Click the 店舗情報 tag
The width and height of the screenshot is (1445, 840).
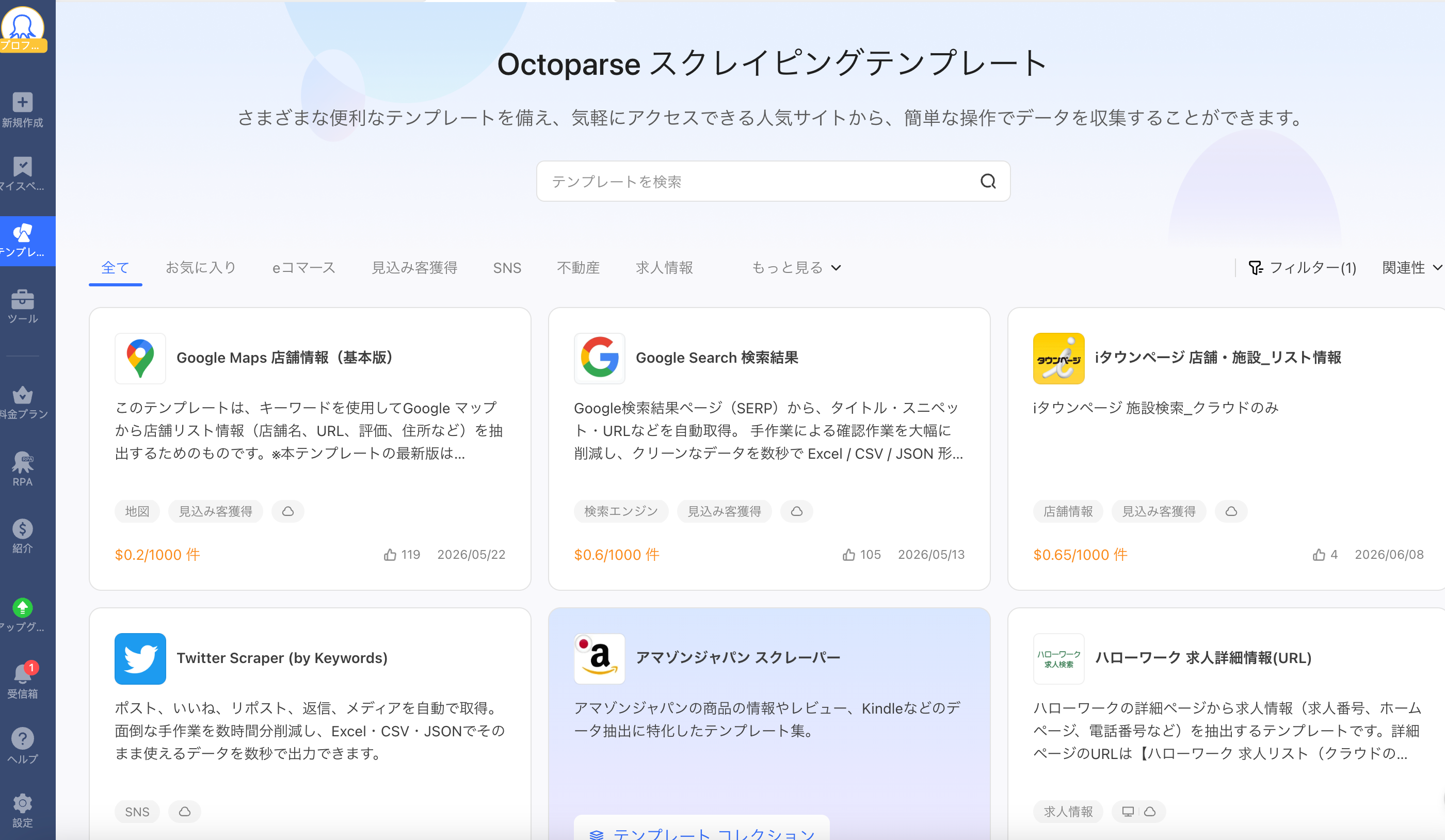[1068, 511]
